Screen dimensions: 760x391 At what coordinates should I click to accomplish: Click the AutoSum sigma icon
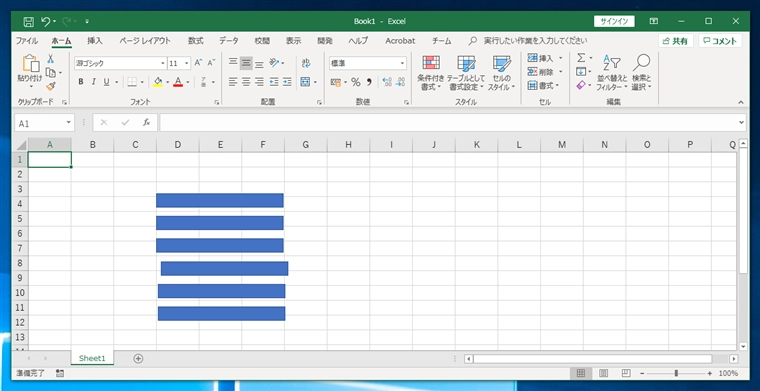(x=581, y=58)
